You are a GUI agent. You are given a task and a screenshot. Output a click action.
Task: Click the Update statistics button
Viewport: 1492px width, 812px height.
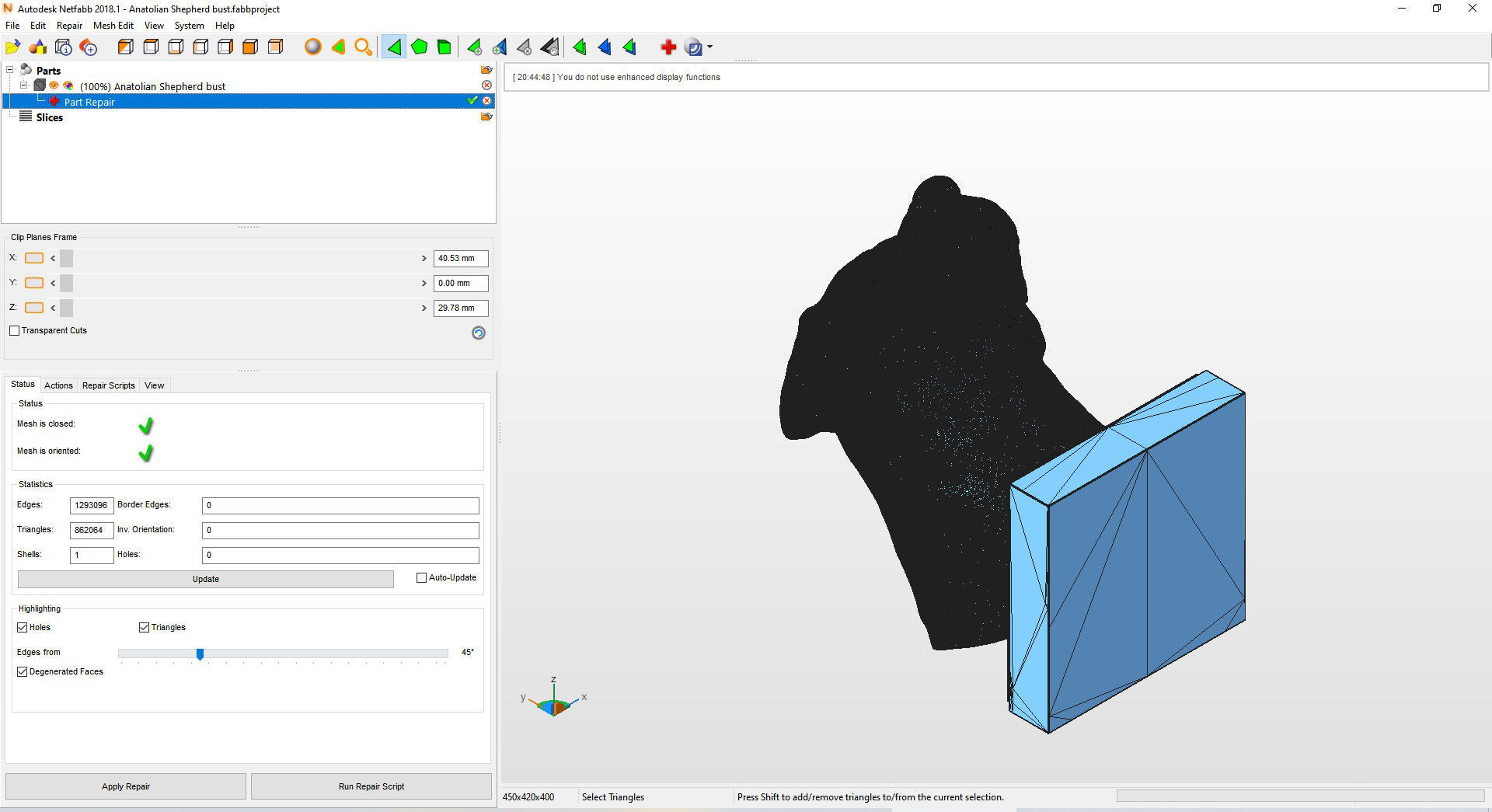(x=206, y=579)
